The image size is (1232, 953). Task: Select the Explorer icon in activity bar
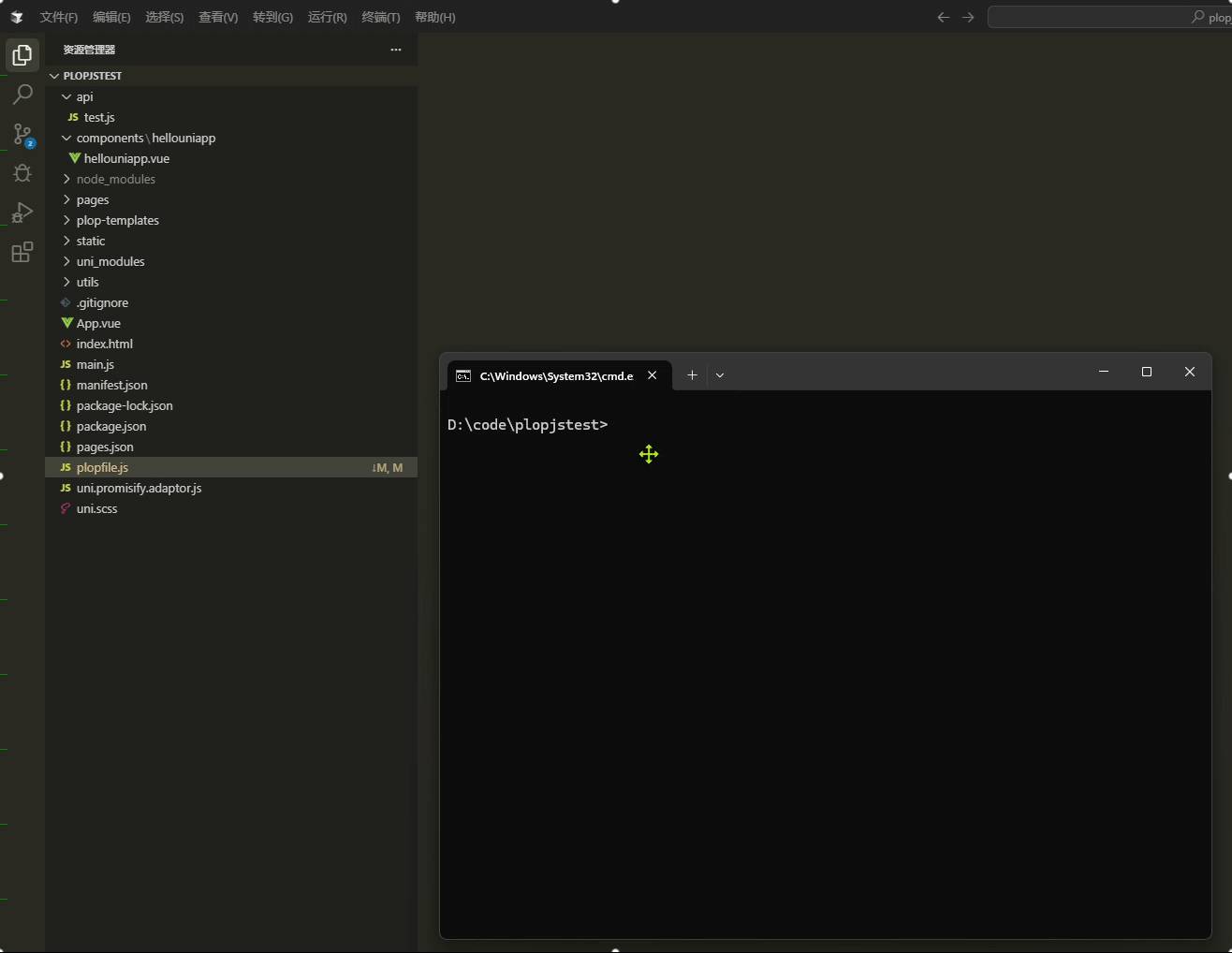pos(22,54)
